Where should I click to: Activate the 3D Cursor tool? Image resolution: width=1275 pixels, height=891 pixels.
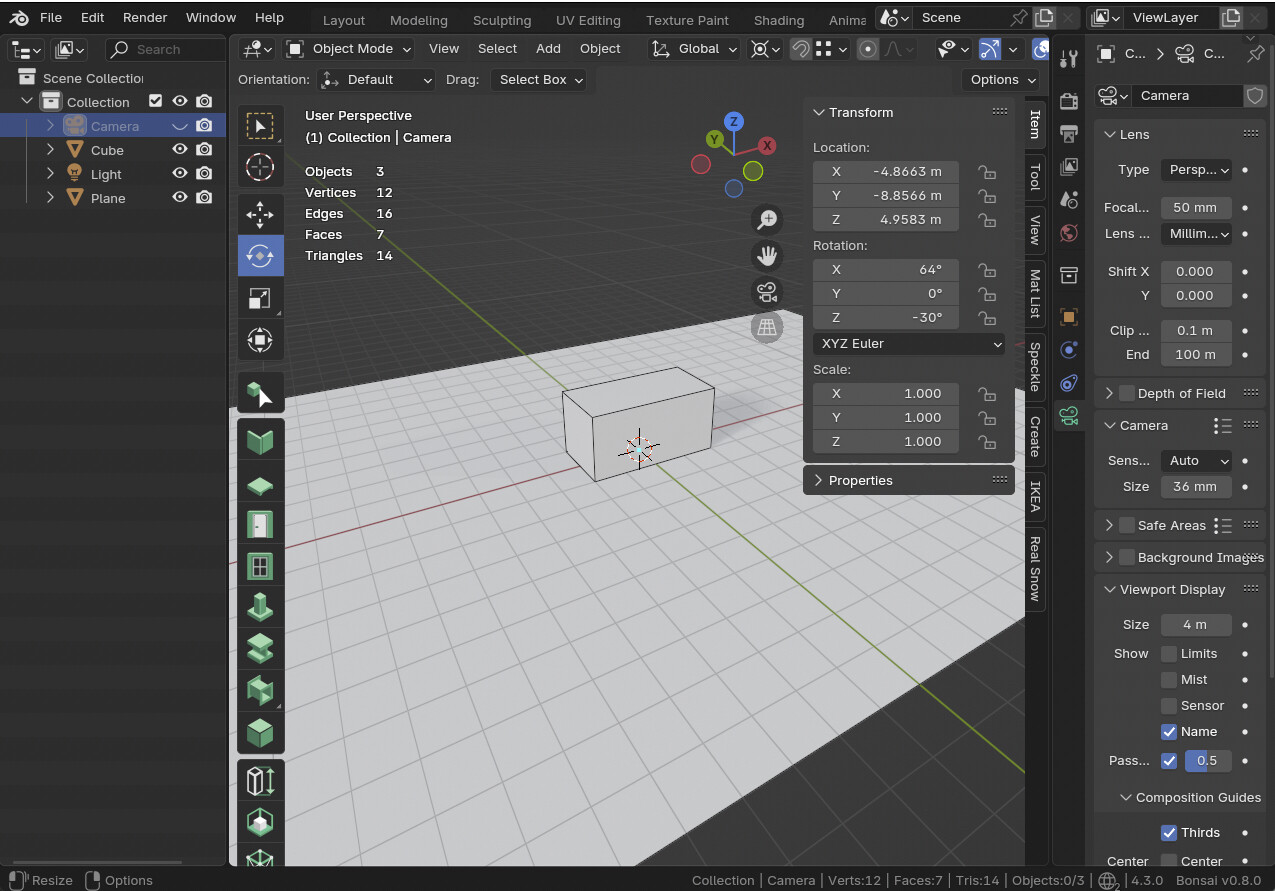pos(260,167)
